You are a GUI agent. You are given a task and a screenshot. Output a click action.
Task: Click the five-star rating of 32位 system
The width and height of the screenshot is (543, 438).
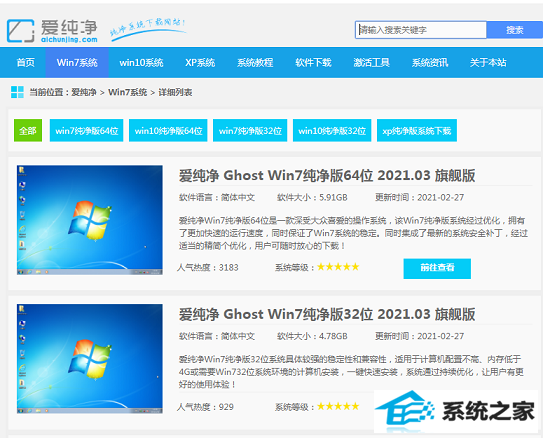[x=338, y=406]
